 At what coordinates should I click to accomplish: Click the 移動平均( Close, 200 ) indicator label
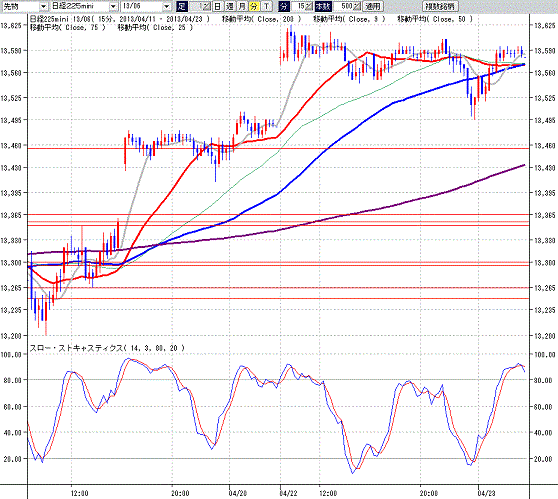[262, 19]
